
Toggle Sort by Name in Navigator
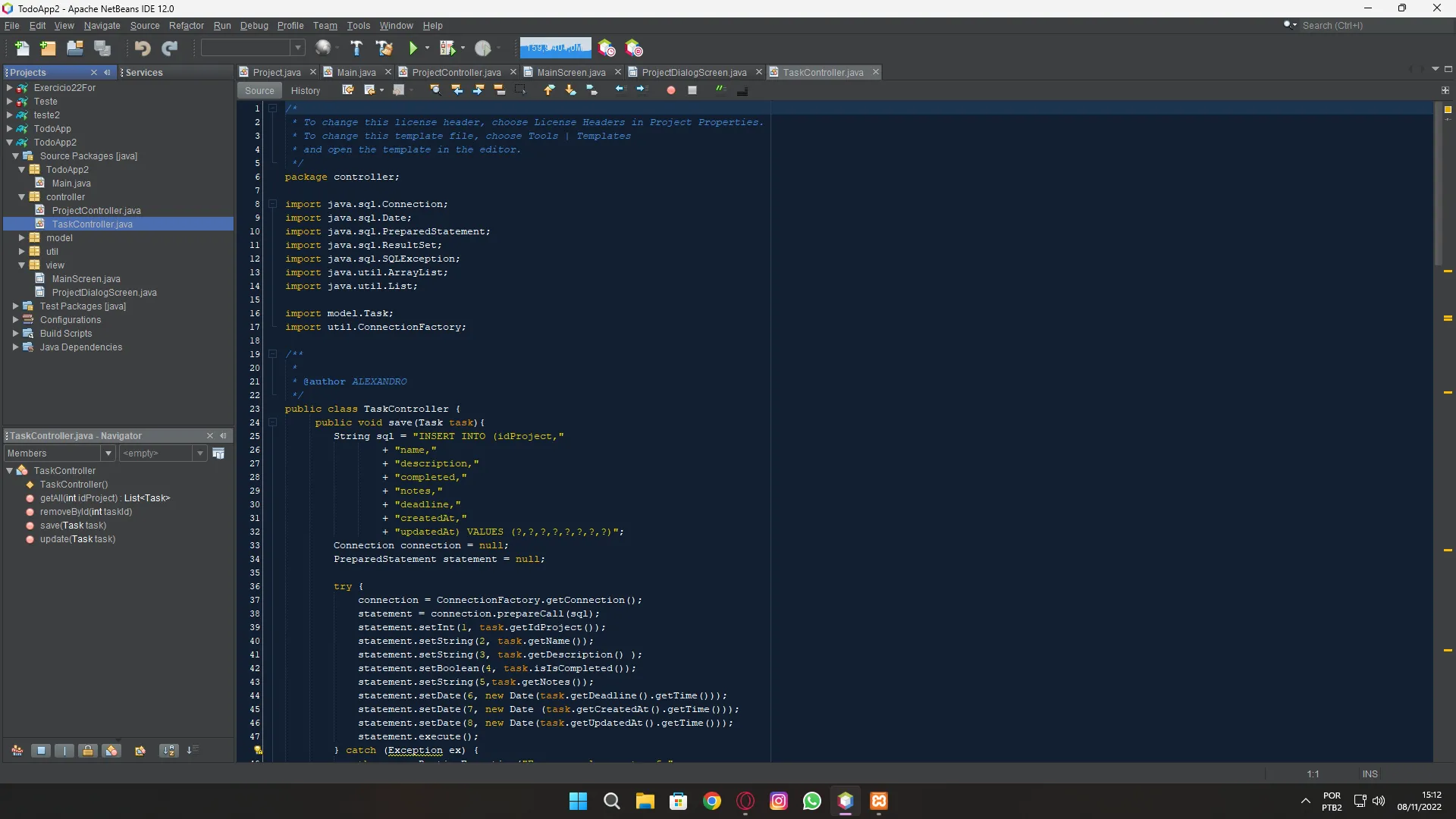(x=168, y=751)
